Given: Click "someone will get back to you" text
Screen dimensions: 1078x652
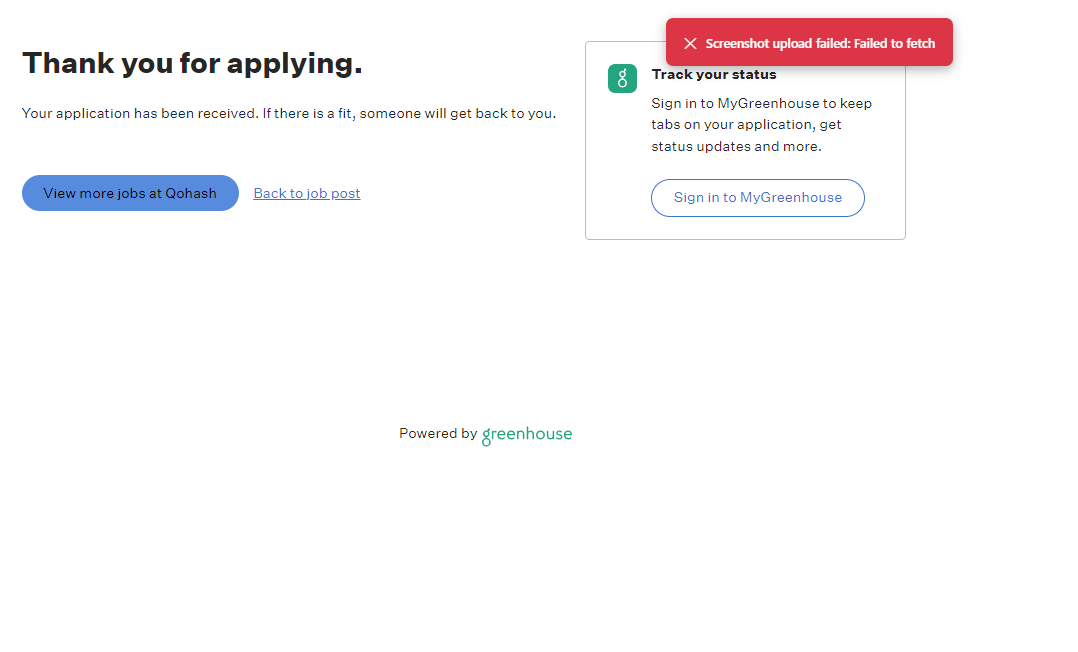Looking at the screenshot, I should (457, 113).
